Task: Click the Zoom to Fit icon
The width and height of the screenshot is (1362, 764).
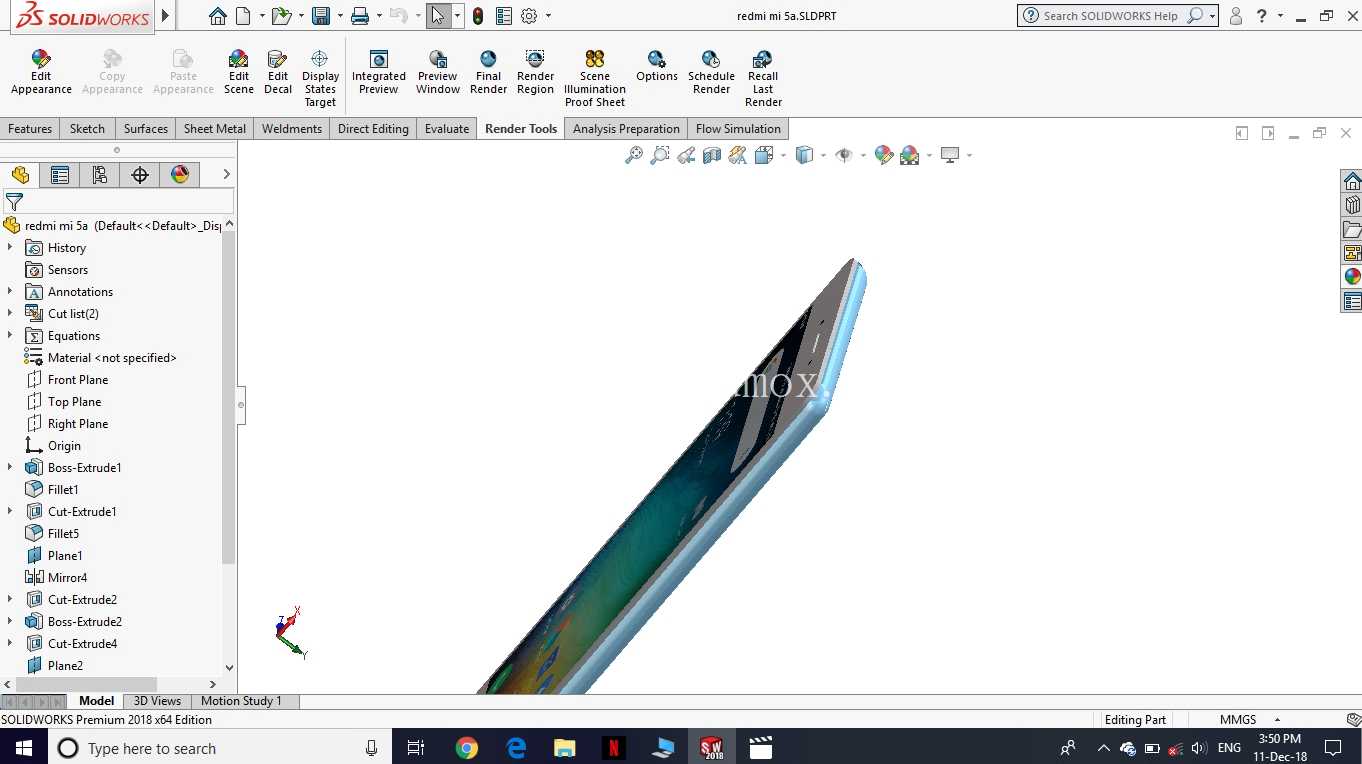Action: point(634,155)
